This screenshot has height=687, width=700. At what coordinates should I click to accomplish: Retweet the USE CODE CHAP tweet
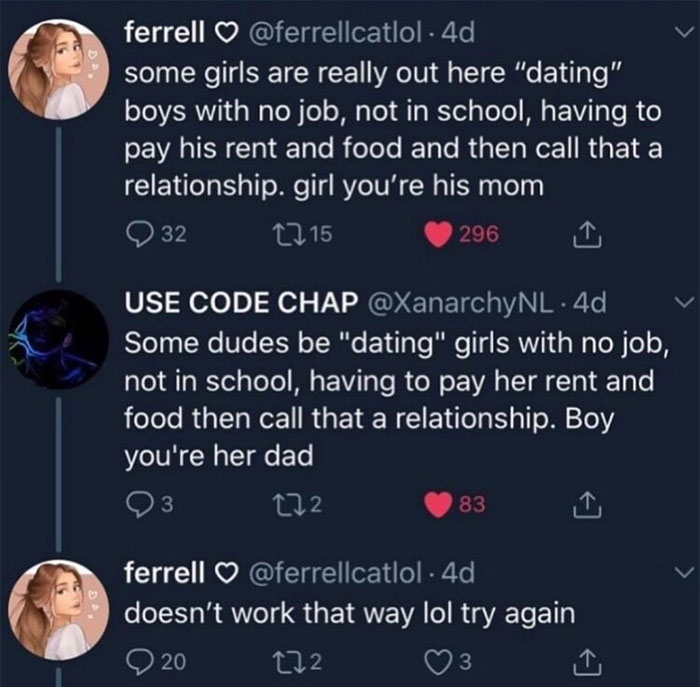[x=282, y=504]
